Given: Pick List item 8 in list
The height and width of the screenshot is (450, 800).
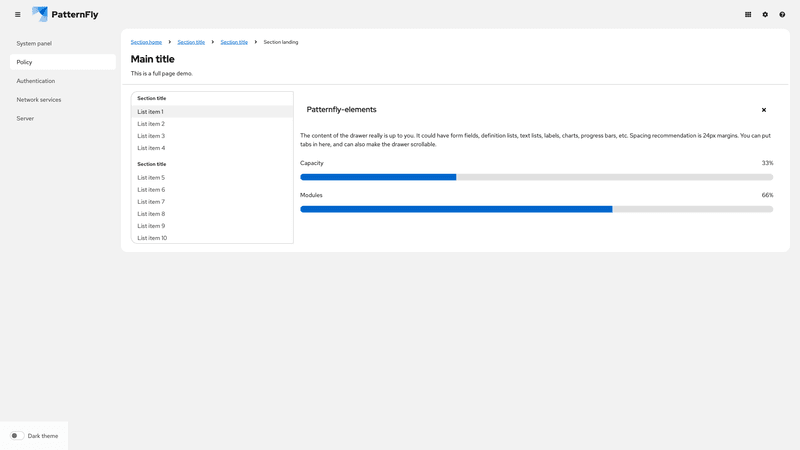Looking at the screenshot, I should tap(151, 214).
